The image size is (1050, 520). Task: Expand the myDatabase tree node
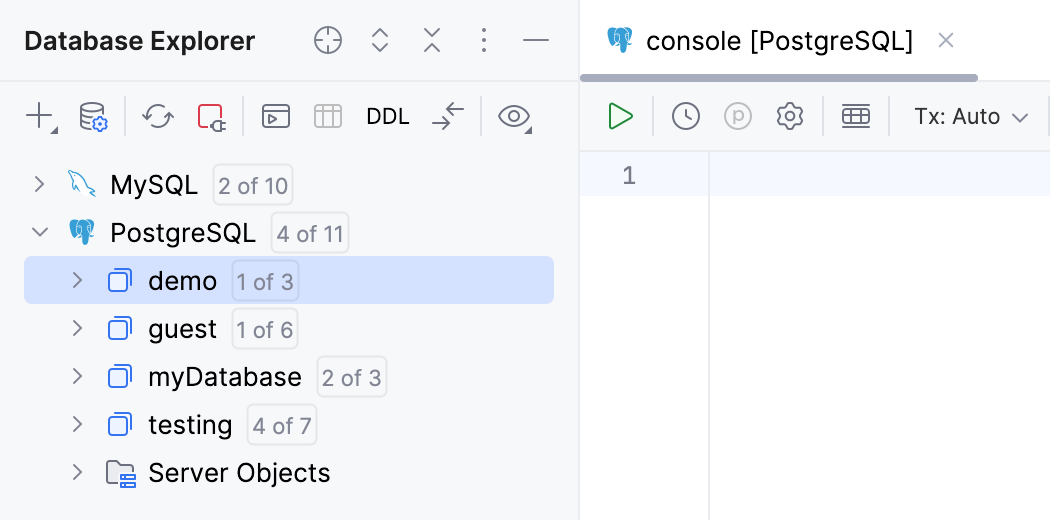[x=77, y=377]
